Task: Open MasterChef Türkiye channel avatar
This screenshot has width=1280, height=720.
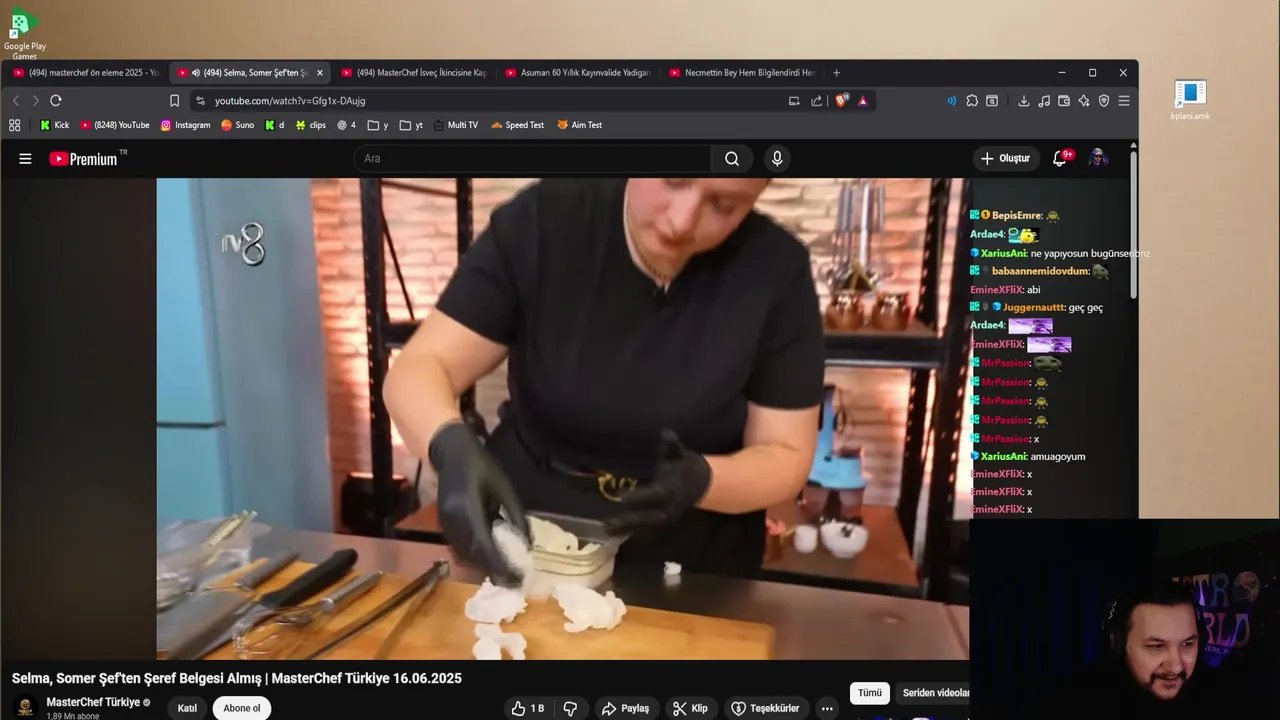Action: click(x=26, y=707)
